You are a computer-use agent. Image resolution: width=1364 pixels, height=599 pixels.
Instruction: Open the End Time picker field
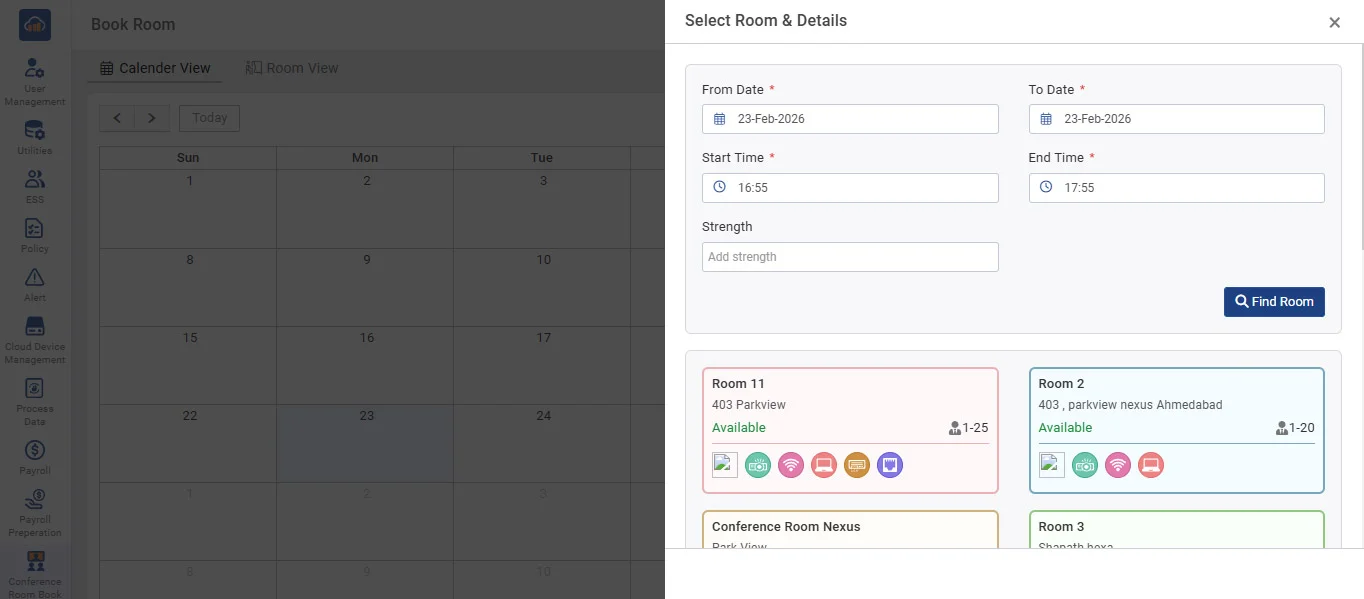point(1176,188)
